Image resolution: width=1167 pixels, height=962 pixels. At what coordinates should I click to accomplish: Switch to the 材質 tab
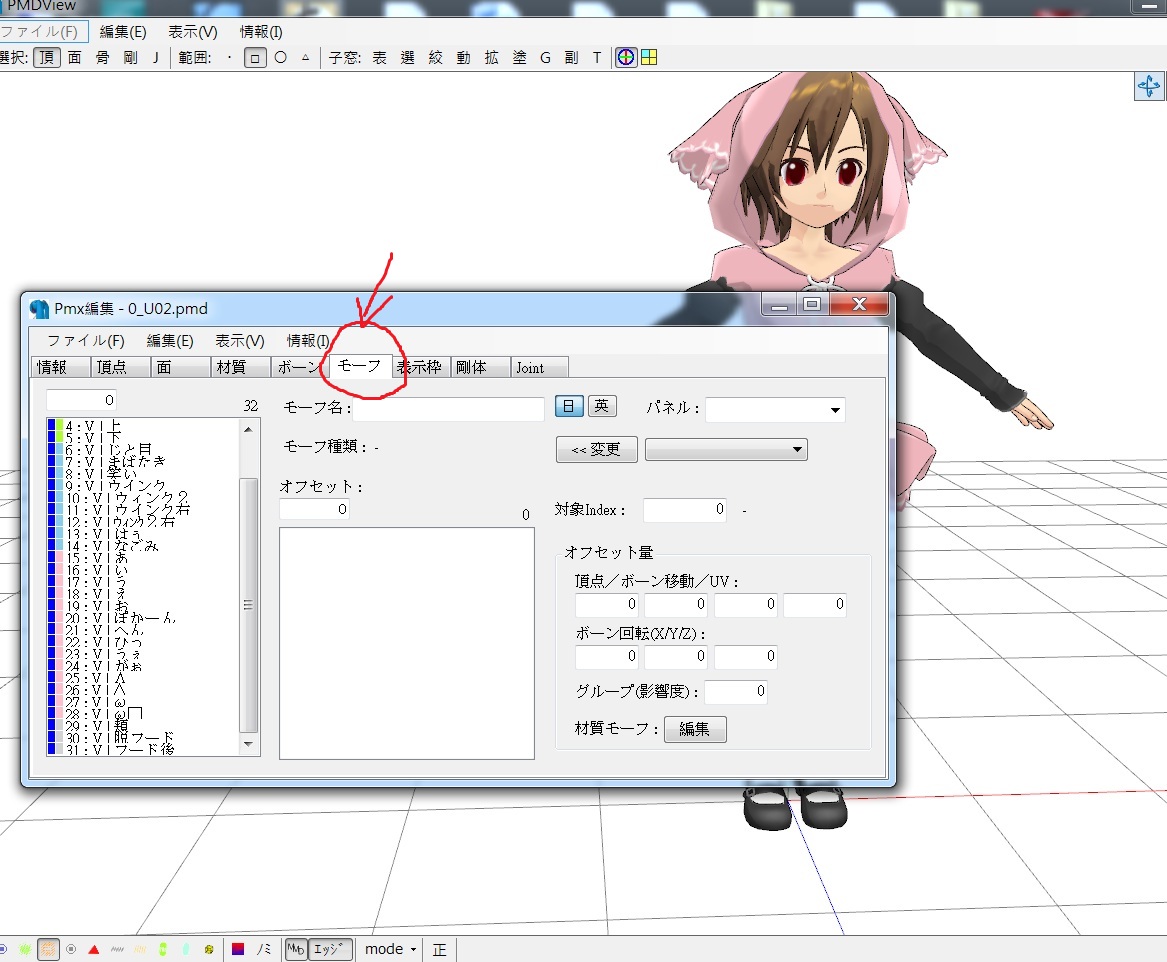click(232, 368)
